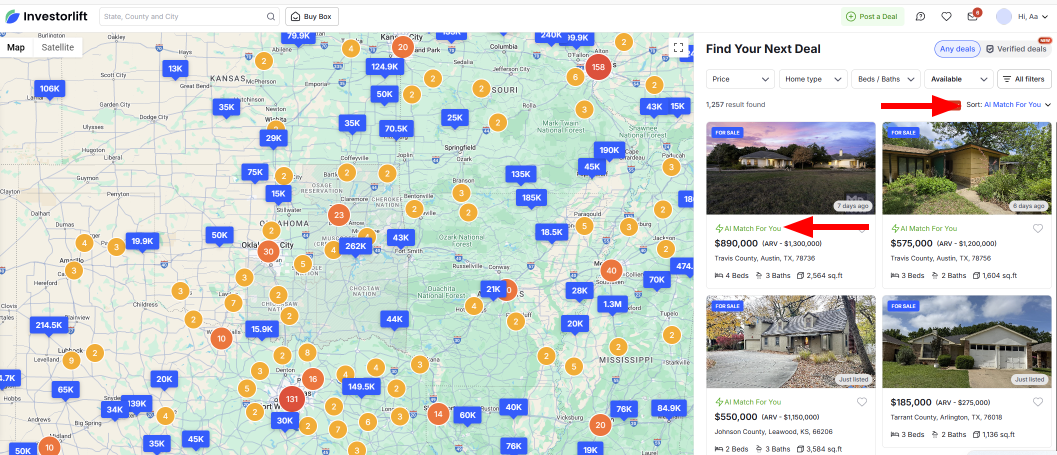Switch to Verified deals
This screenshot has height=455, width=1057.
point(1016,49)
